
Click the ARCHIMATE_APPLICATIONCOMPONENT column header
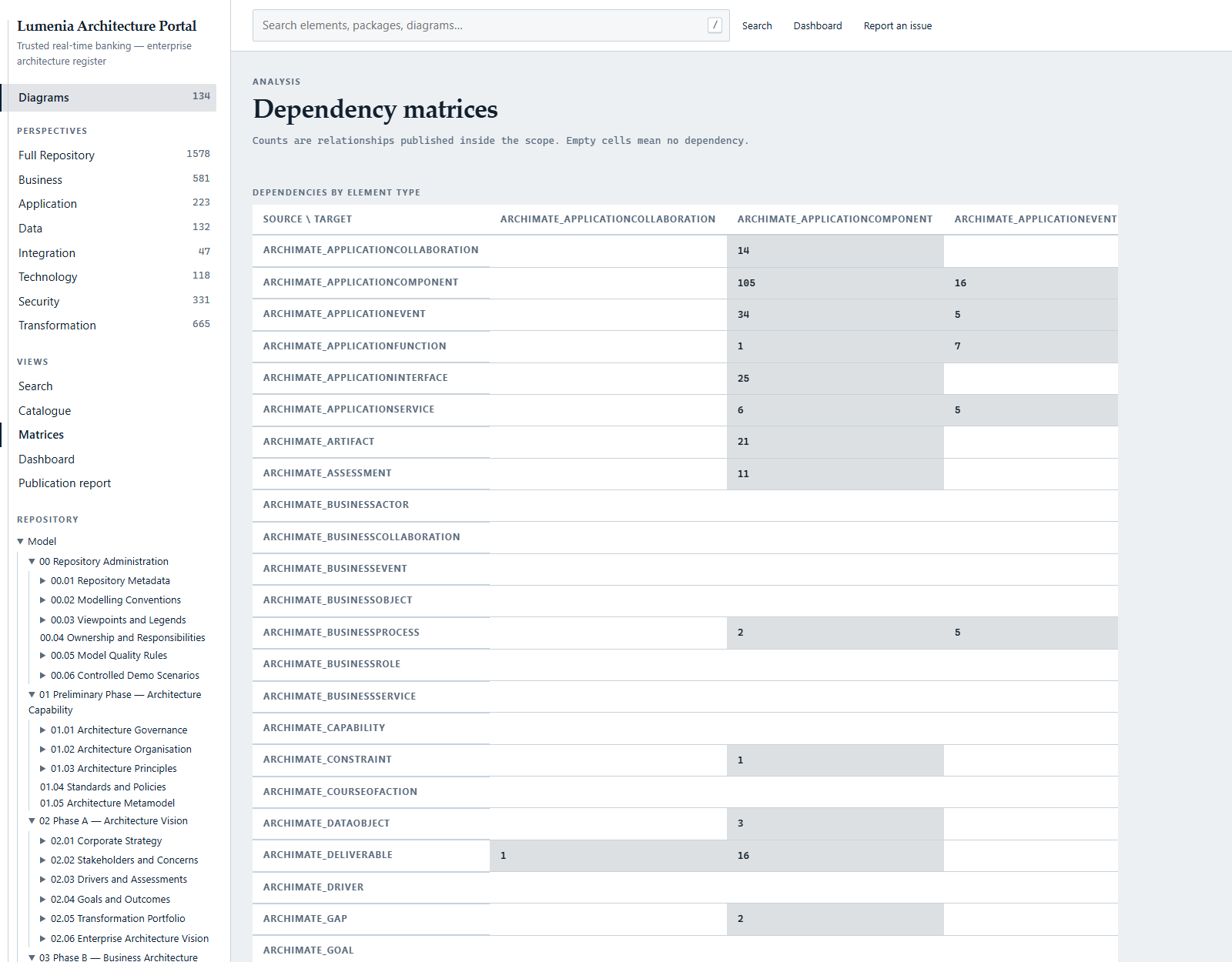point(835,219)
